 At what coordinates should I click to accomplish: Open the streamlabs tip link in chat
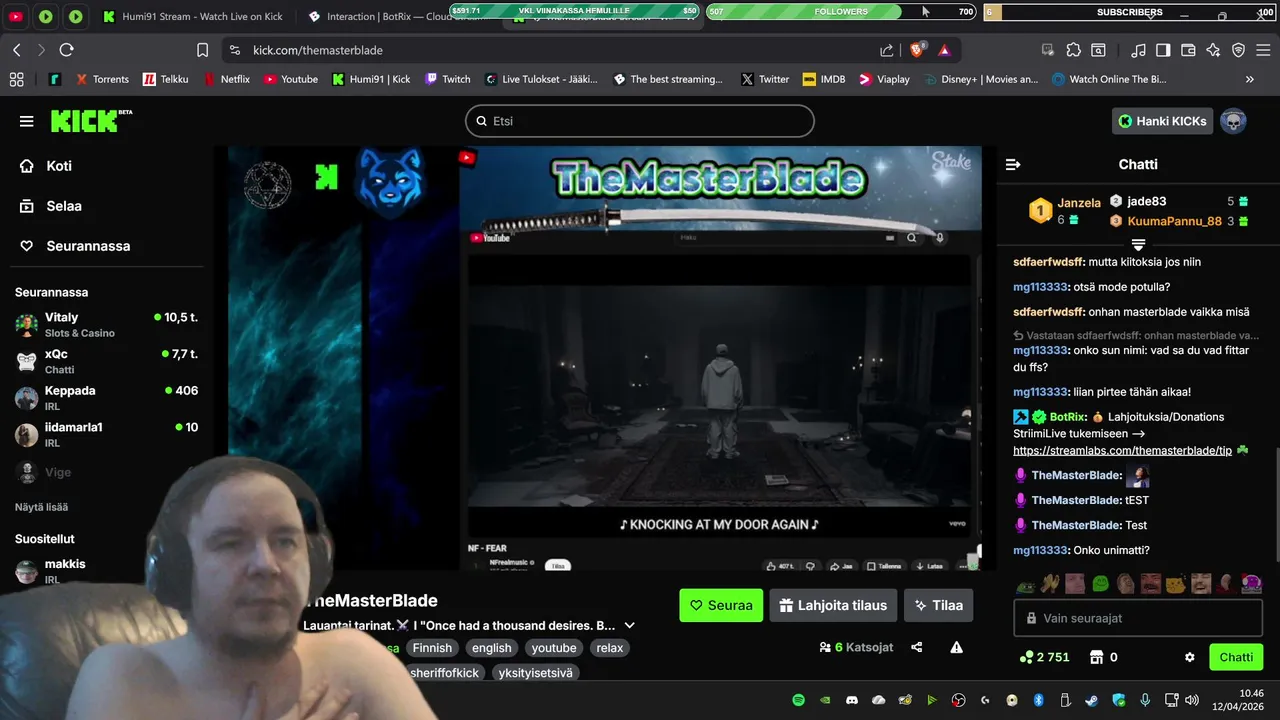tap(1122, 451)
